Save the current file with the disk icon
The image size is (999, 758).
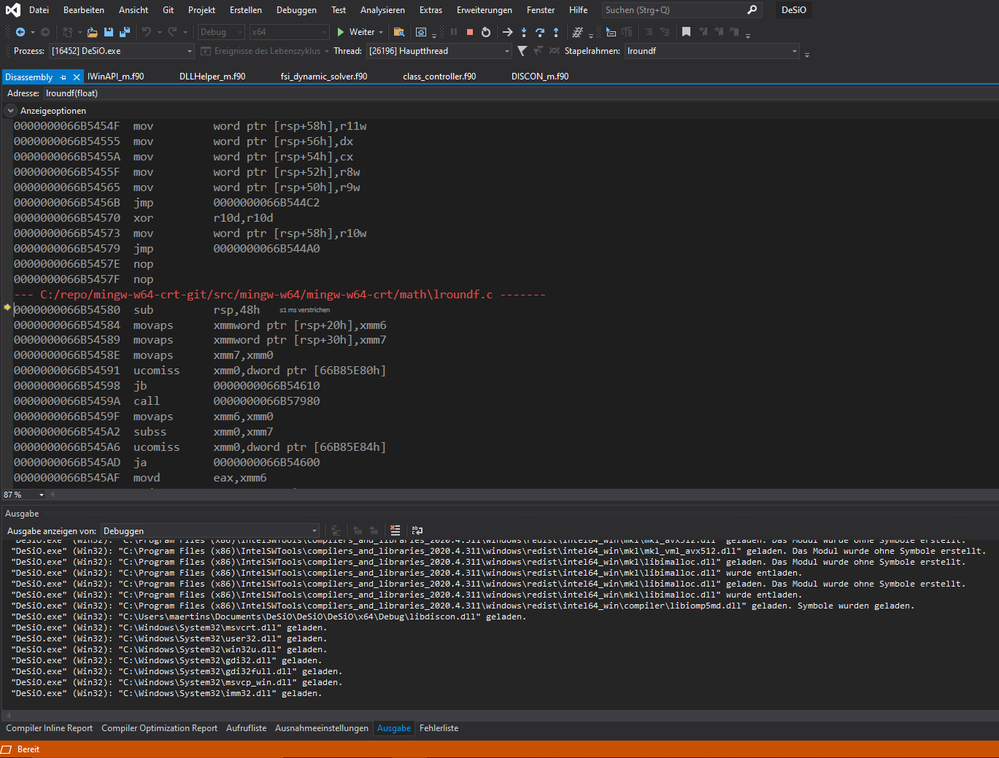click(x=108, y=32)
